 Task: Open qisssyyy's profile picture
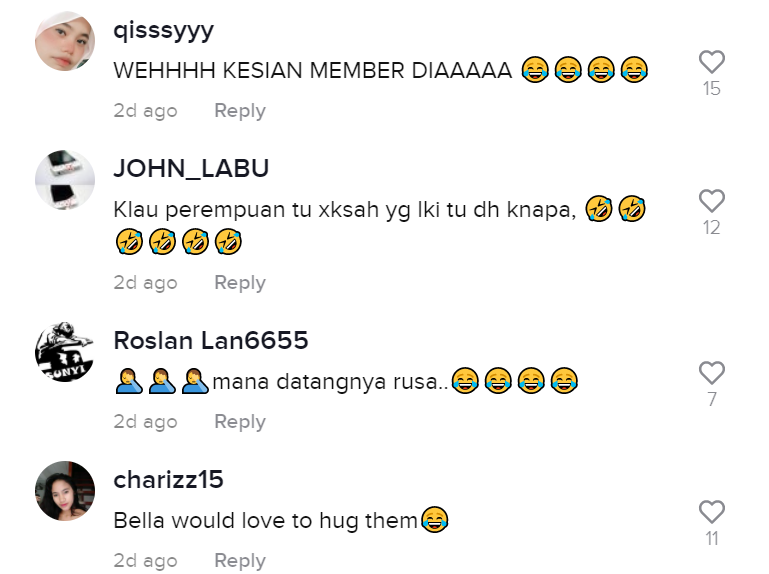pyautogui.click(x=65, y=41)
